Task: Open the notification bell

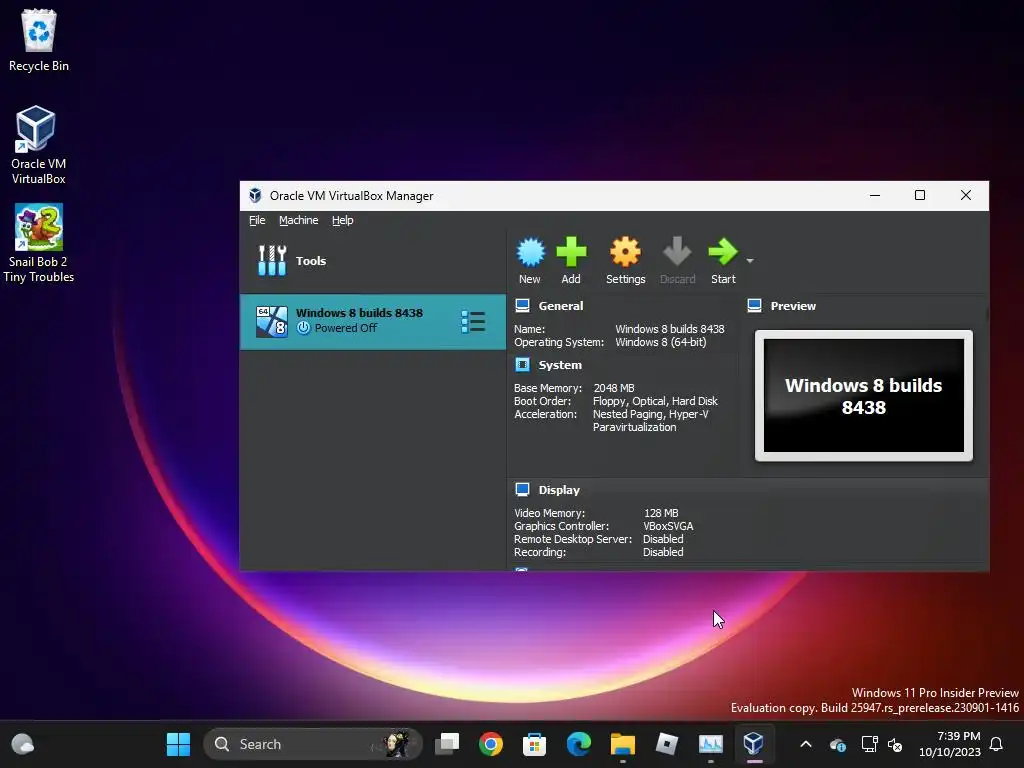Action: tap(996, 744)
